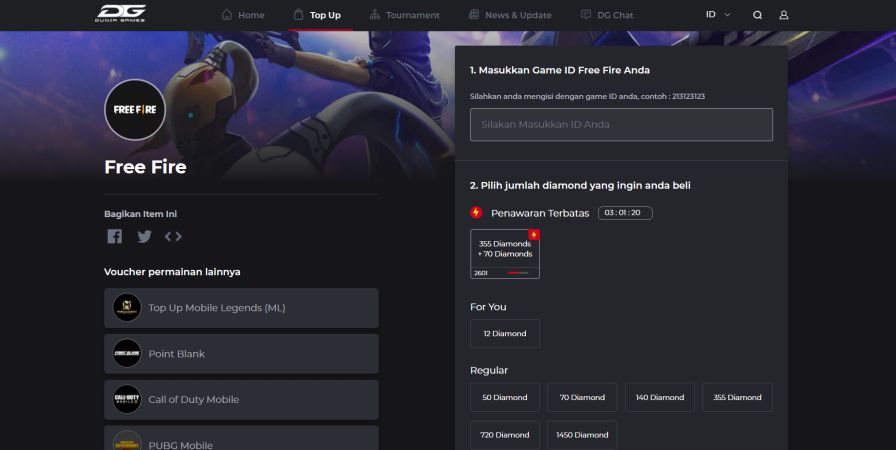
Task: Click 'Voucher permainan lainnya' heading
Action: point(172,272)
